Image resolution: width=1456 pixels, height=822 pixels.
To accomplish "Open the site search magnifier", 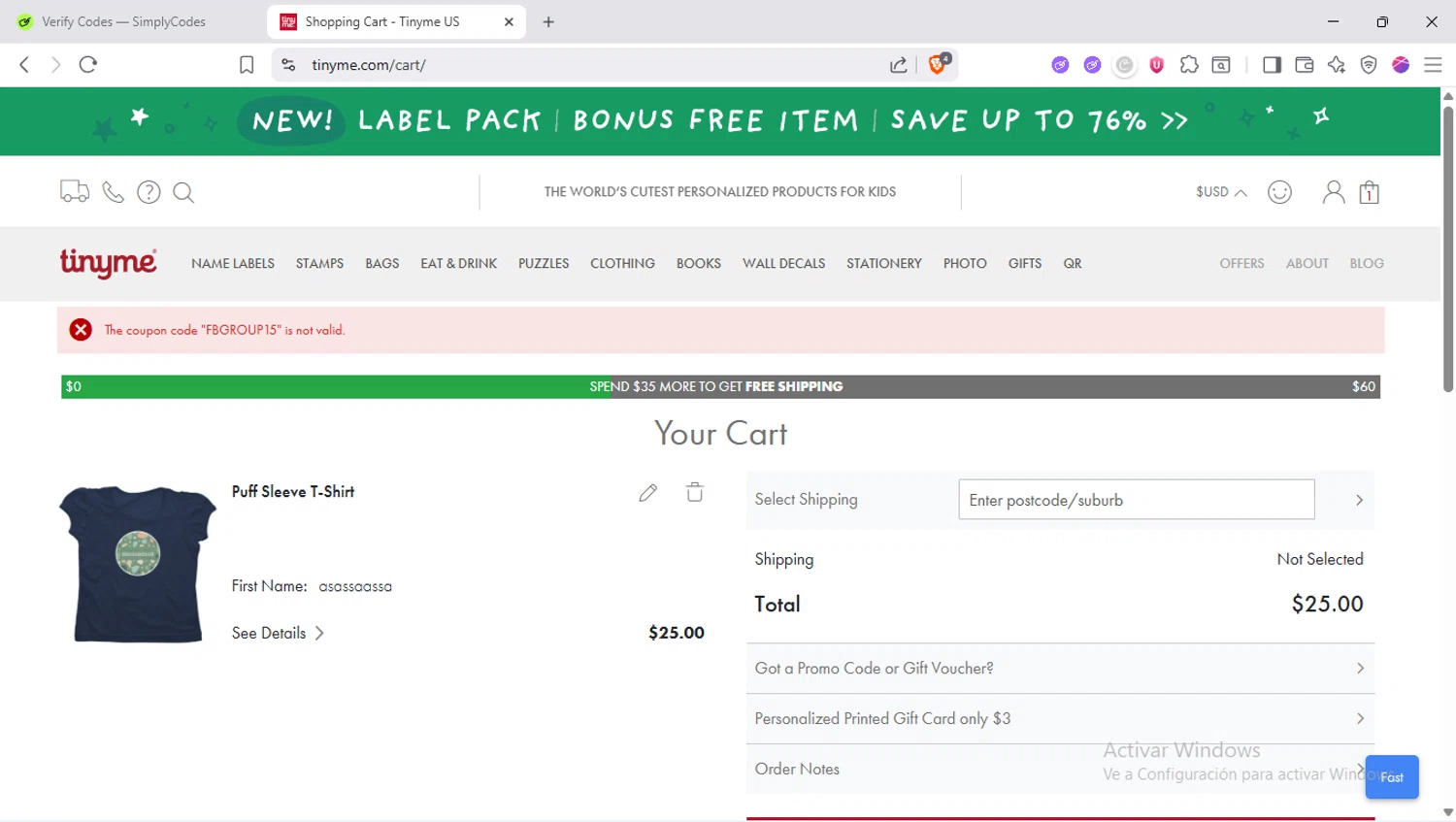I will (183, 192).
